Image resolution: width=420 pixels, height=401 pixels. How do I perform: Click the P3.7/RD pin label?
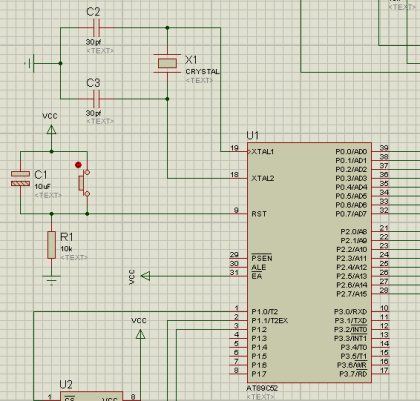pyautogui.click(x=353, y=374)
